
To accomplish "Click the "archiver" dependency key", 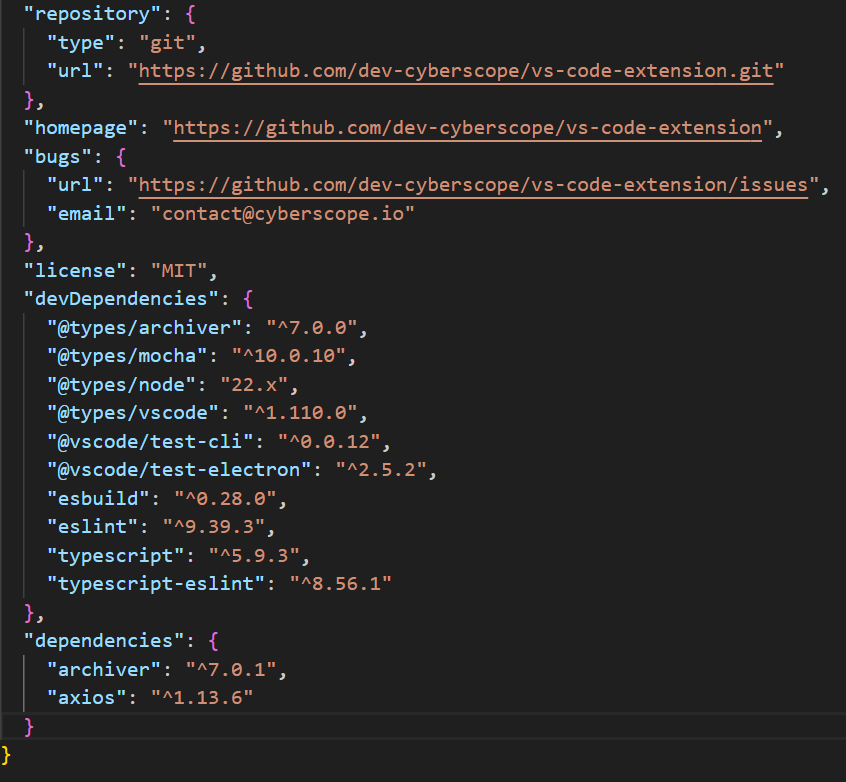I will (x=104, y=670).
